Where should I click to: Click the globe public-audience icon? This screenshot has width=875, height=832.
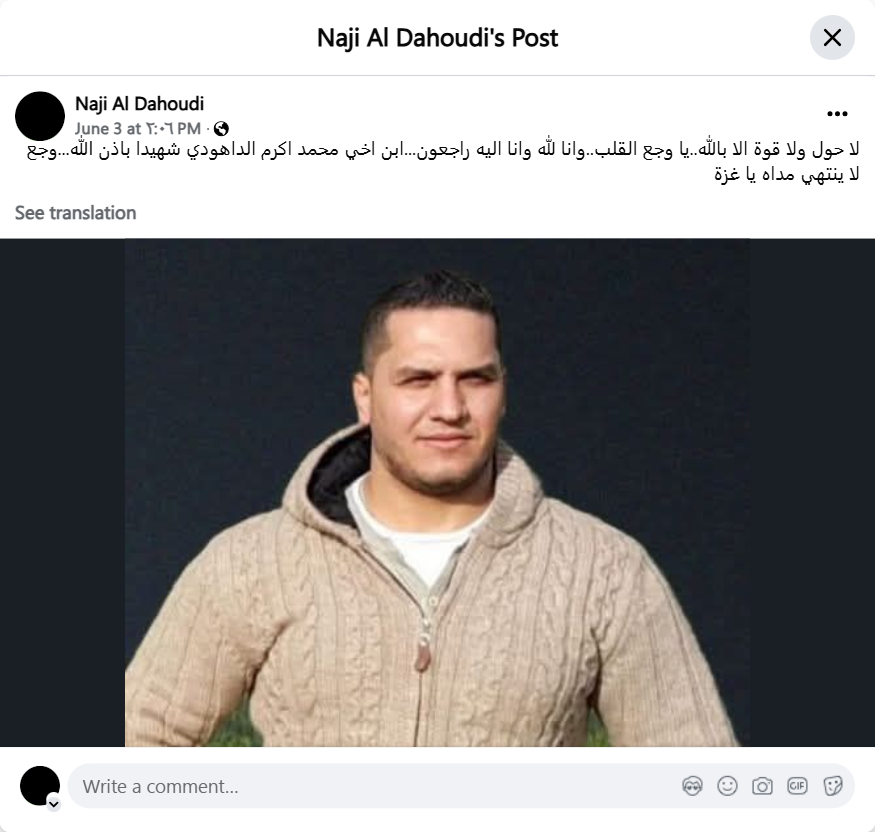click(221, 129)
